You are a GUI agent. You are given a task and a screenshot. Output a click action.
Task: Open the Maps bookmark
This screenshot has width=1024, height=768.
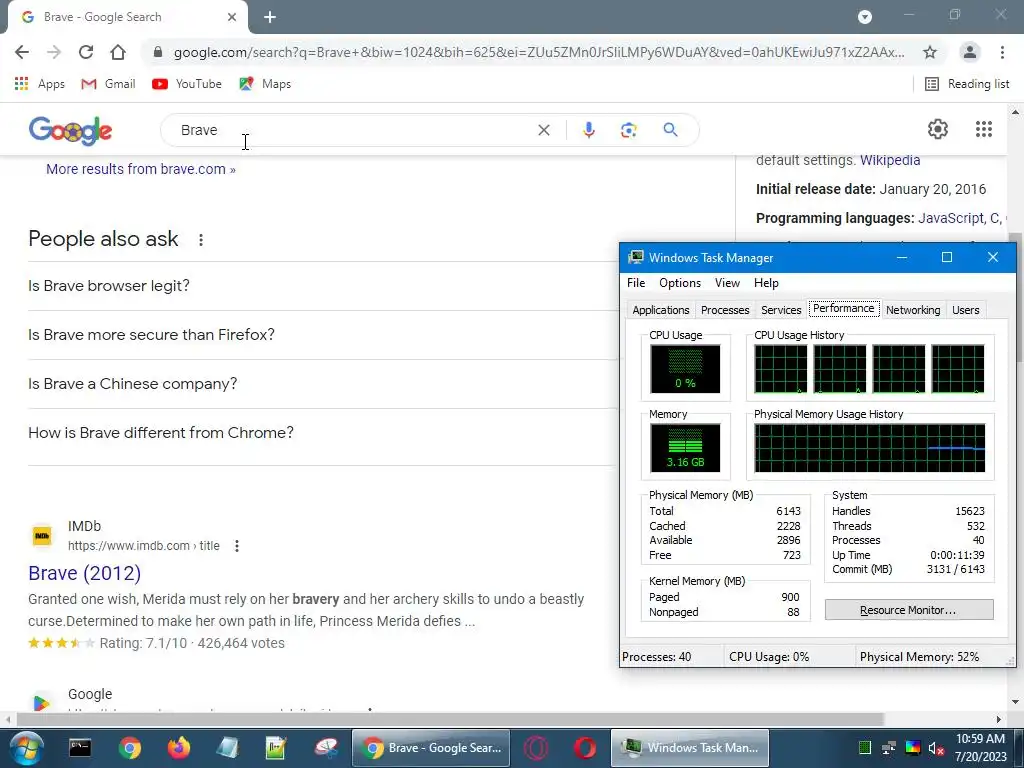tap(265, 84)
